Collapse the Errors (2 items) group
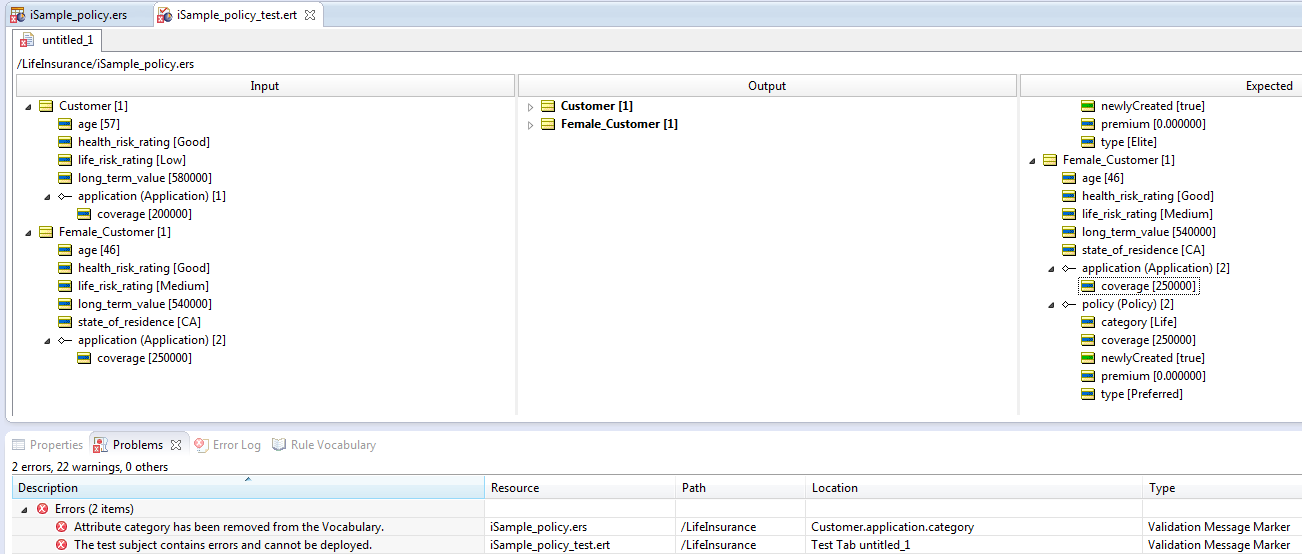Image resolution: width=1302 pixels, height=554 pixels. click(x=24, y=509)
